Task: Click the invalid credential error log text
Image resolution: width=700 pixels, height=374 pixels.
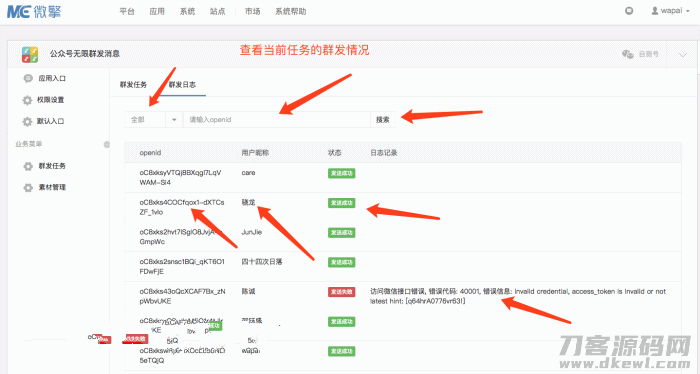Action: (518, 296)
